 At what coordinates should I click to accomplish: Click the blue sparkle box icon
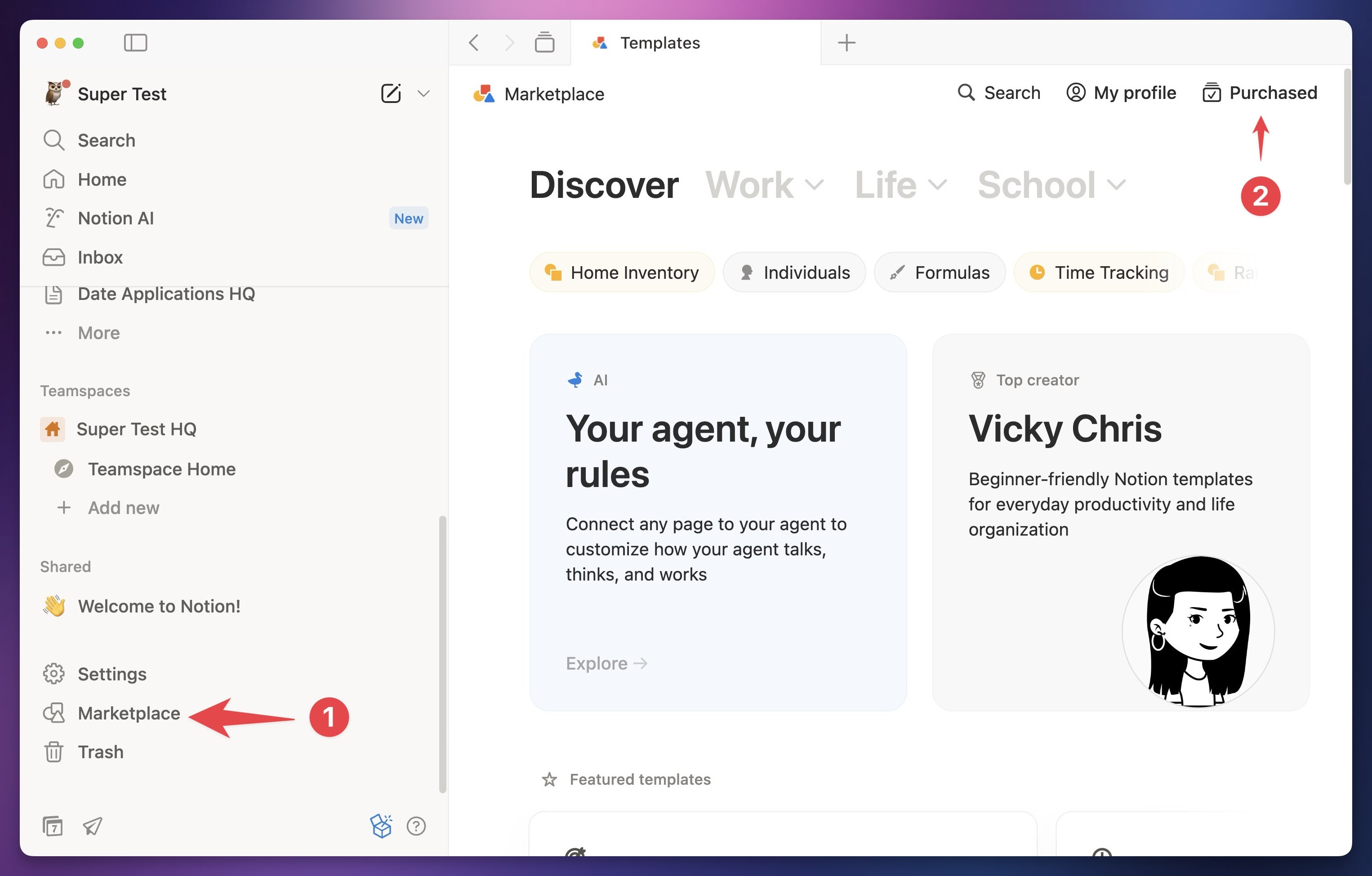pos(381,826)
